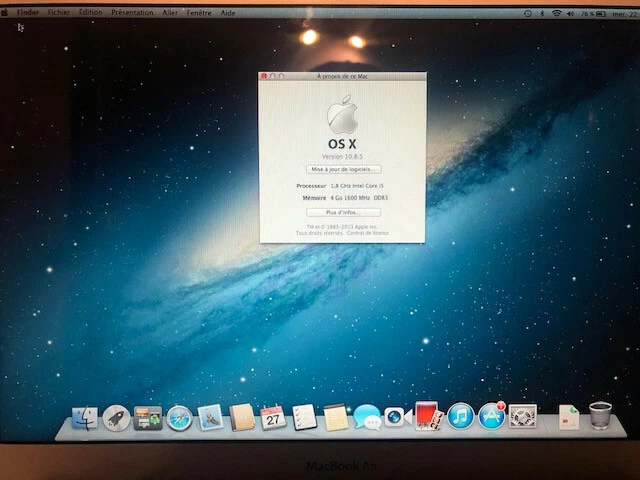Open Finder from the Dock

85,418
